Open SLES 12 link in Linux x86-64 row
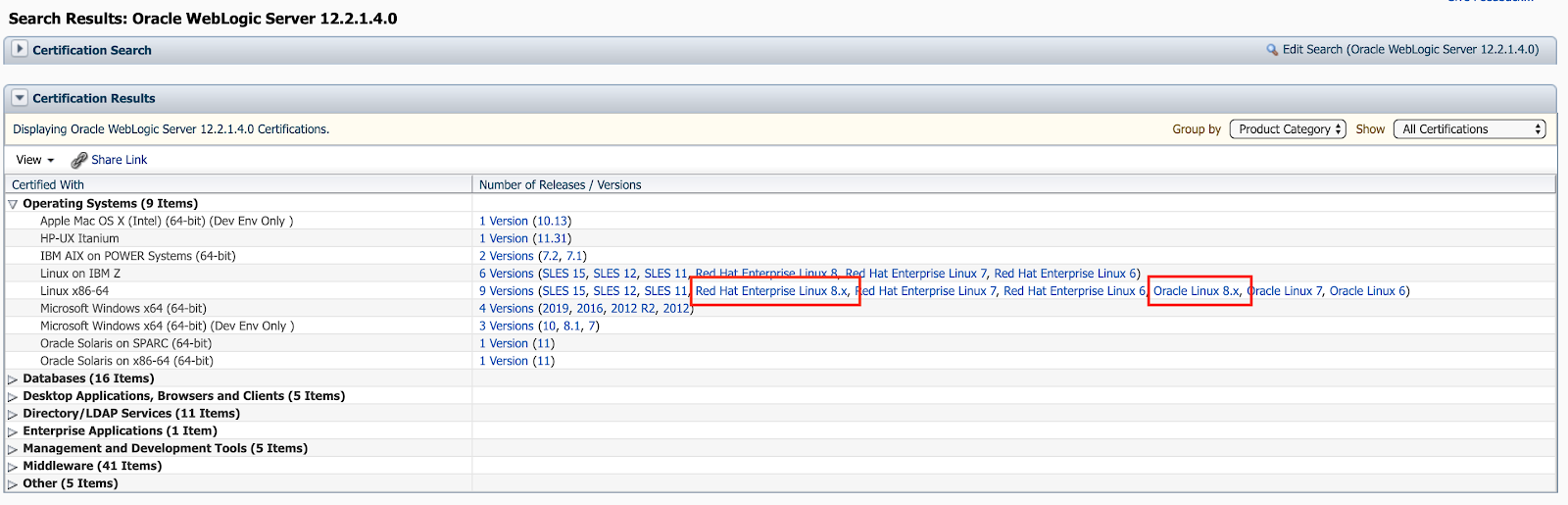Viewport: 1568px width, 505px height. point(614,291)
